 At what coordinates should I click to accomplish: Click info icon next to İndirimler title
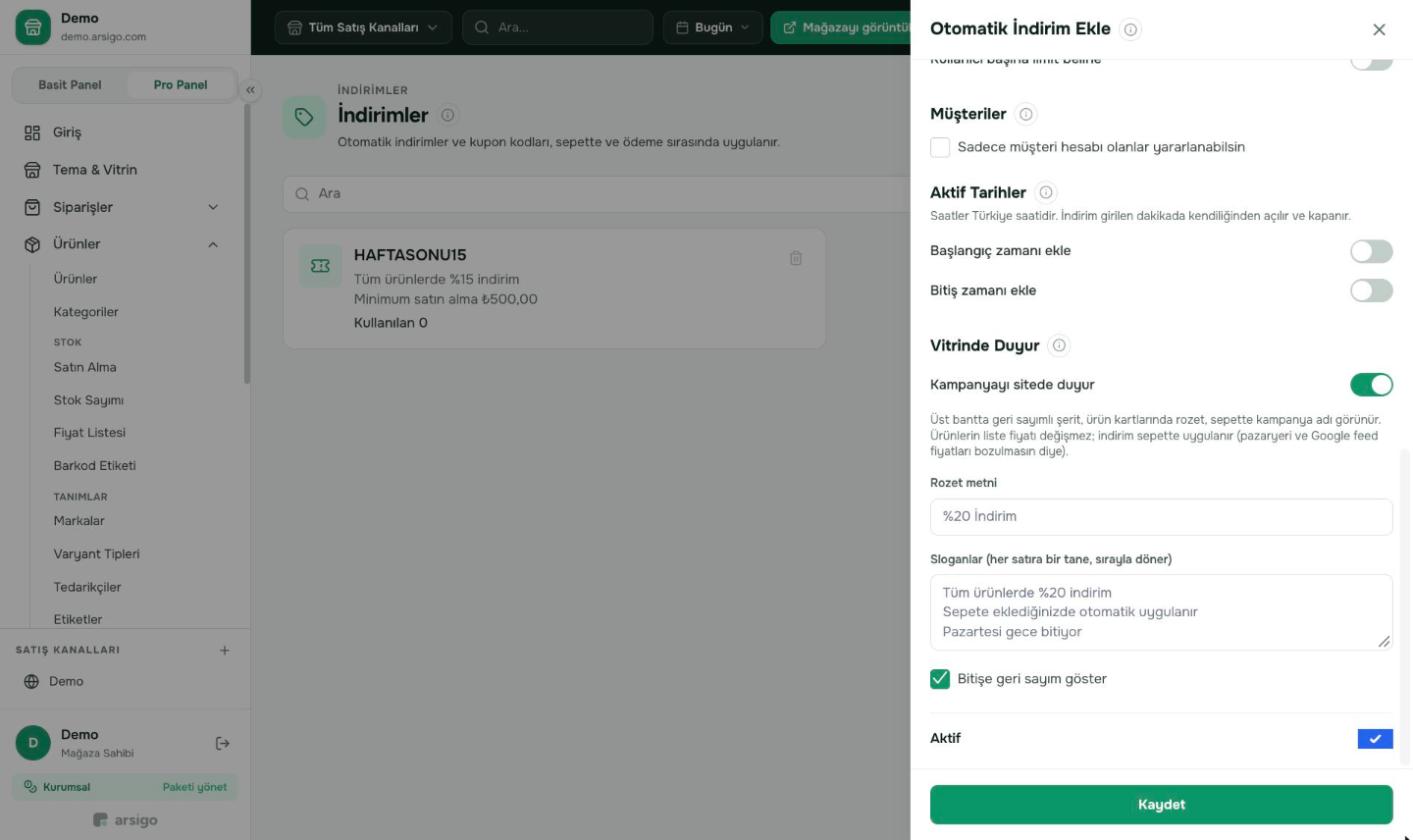[448, 115]
